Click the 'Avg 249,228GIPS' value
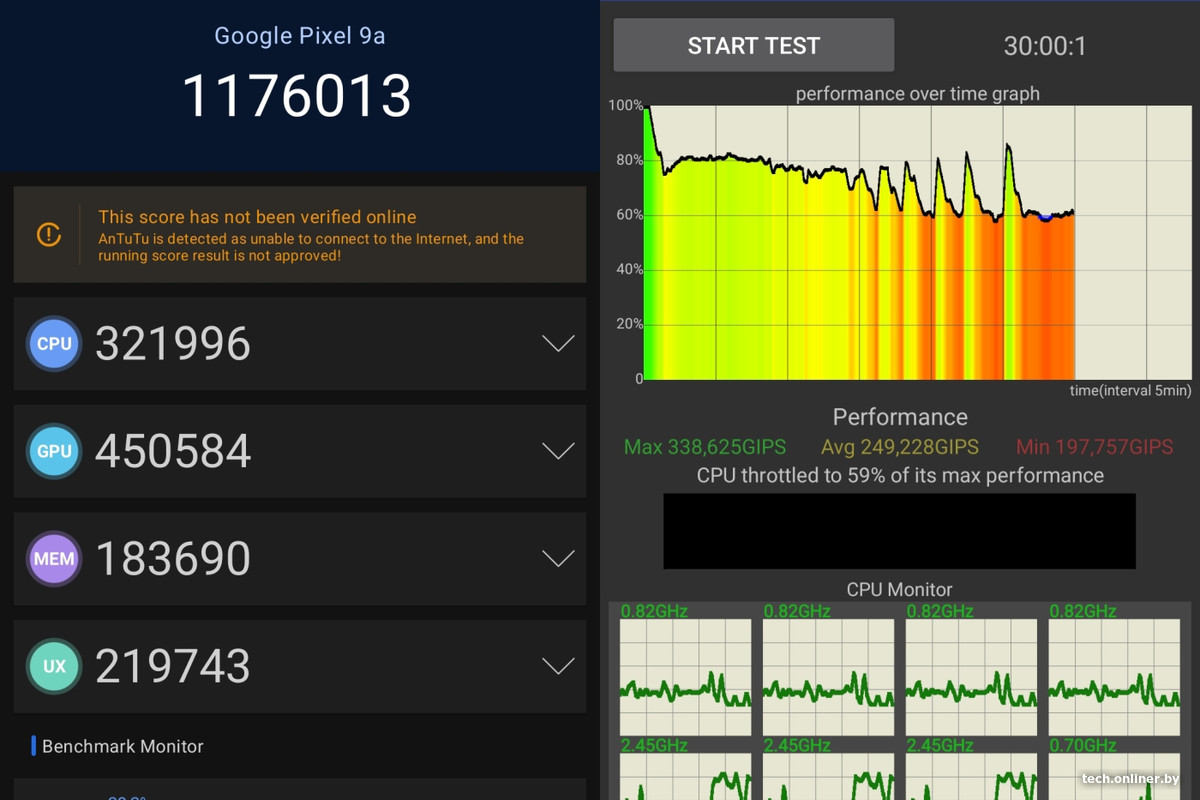 click(x=900, y=447)
